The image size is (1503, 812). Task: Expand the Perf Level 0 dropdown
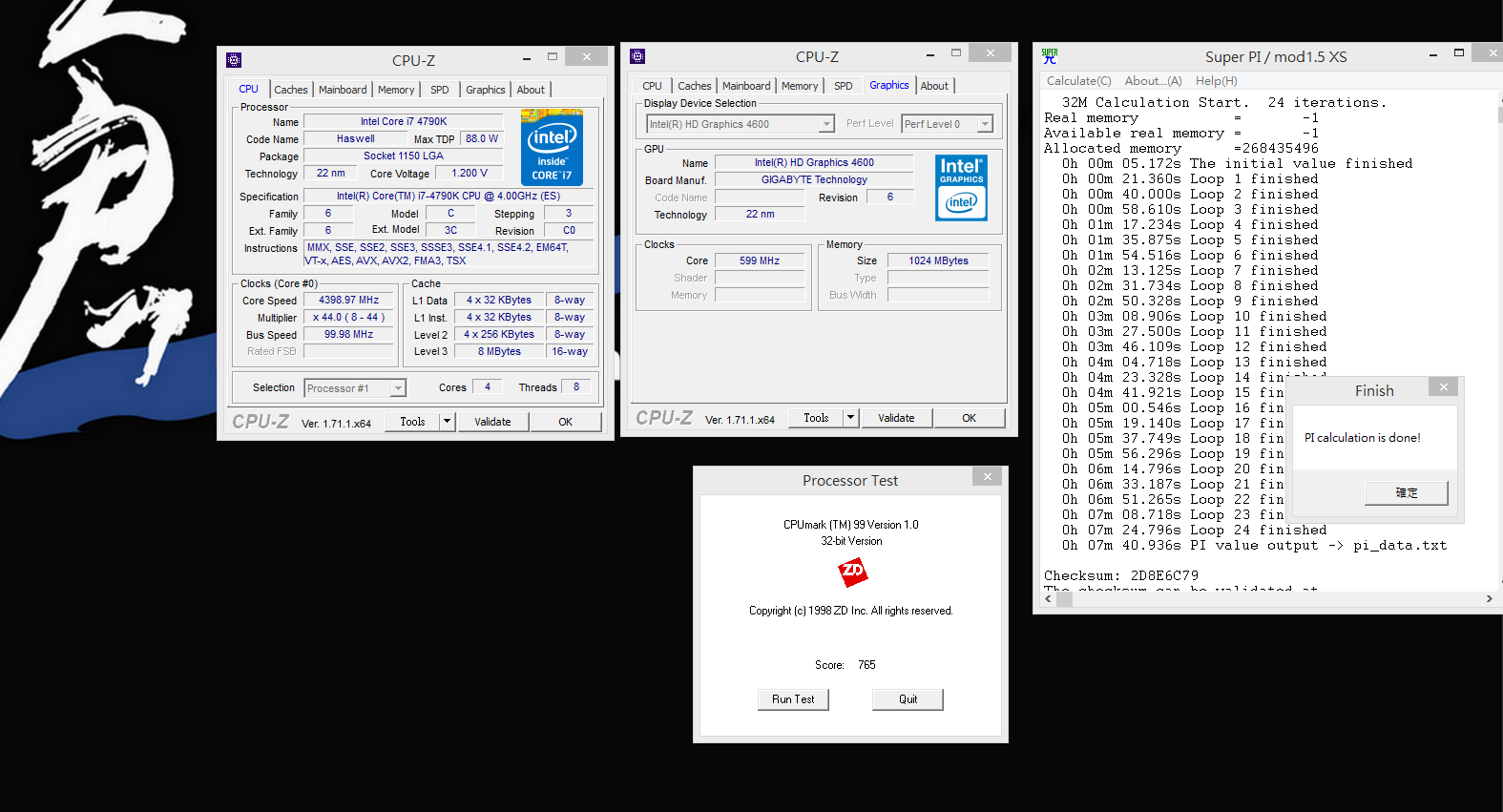[x=985, y=124]
